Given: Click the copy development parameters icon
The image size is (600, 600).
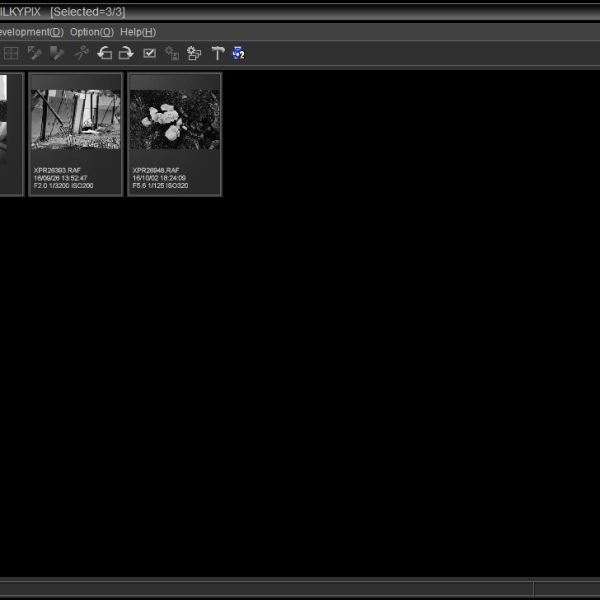Looking at the screenshot, I should [x=35, y=53].
